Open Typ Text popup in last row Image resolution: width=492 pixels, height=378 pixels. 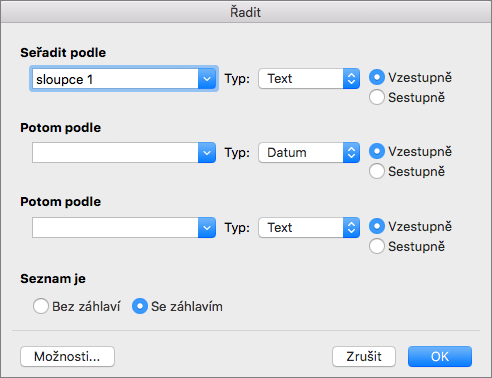(309, 228)
